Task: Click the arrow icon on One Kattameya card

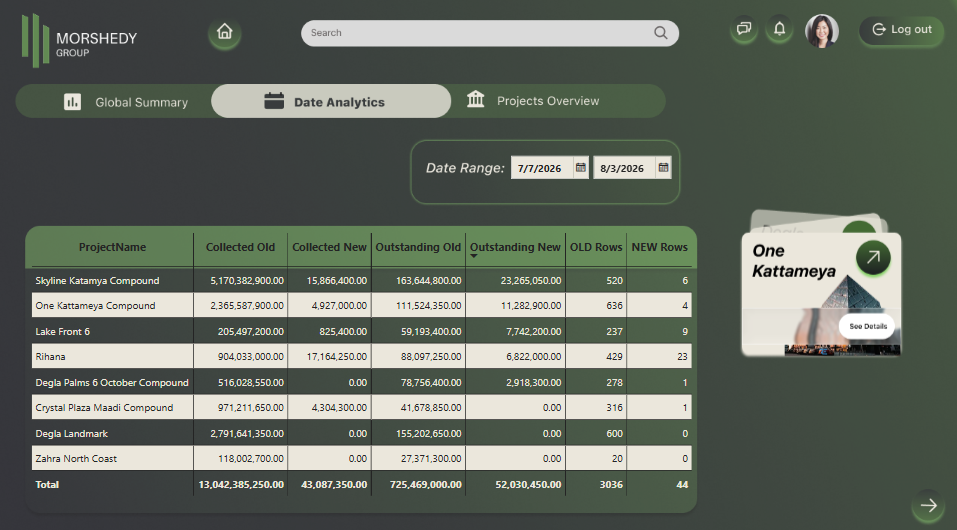Action: [873, 258]
